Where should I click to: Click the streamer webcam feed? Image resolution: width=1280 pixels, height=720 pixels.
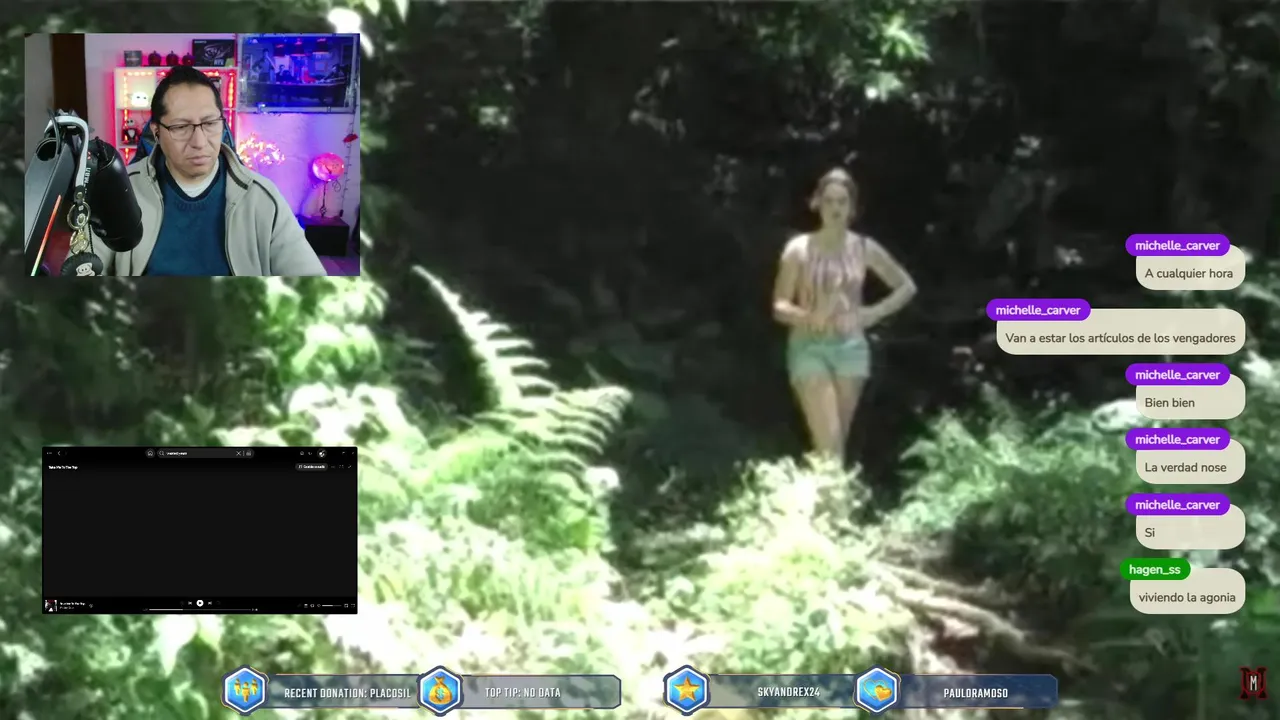(x=192, y=155)
